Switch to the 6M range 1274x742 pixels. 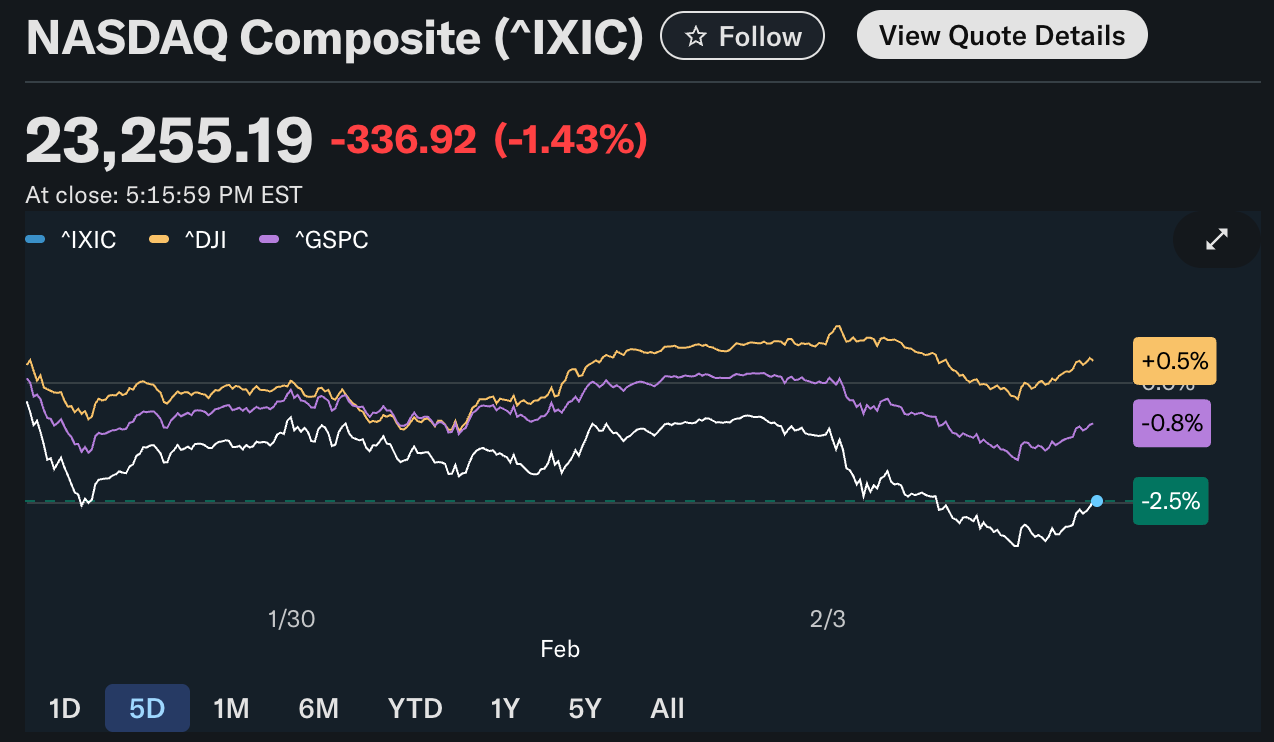[318, 708]
